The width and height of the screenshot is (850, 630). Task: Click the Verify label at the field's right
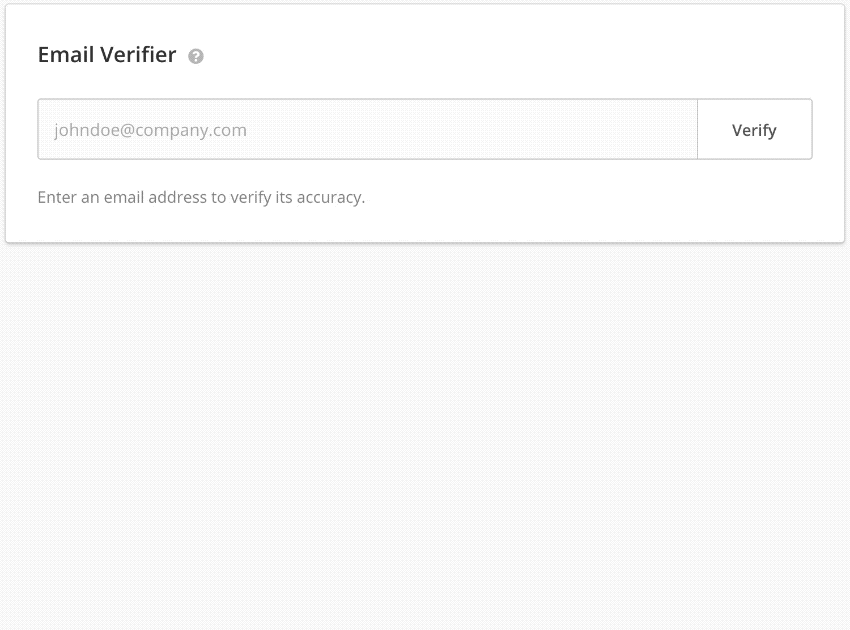[x=754, y=130]
